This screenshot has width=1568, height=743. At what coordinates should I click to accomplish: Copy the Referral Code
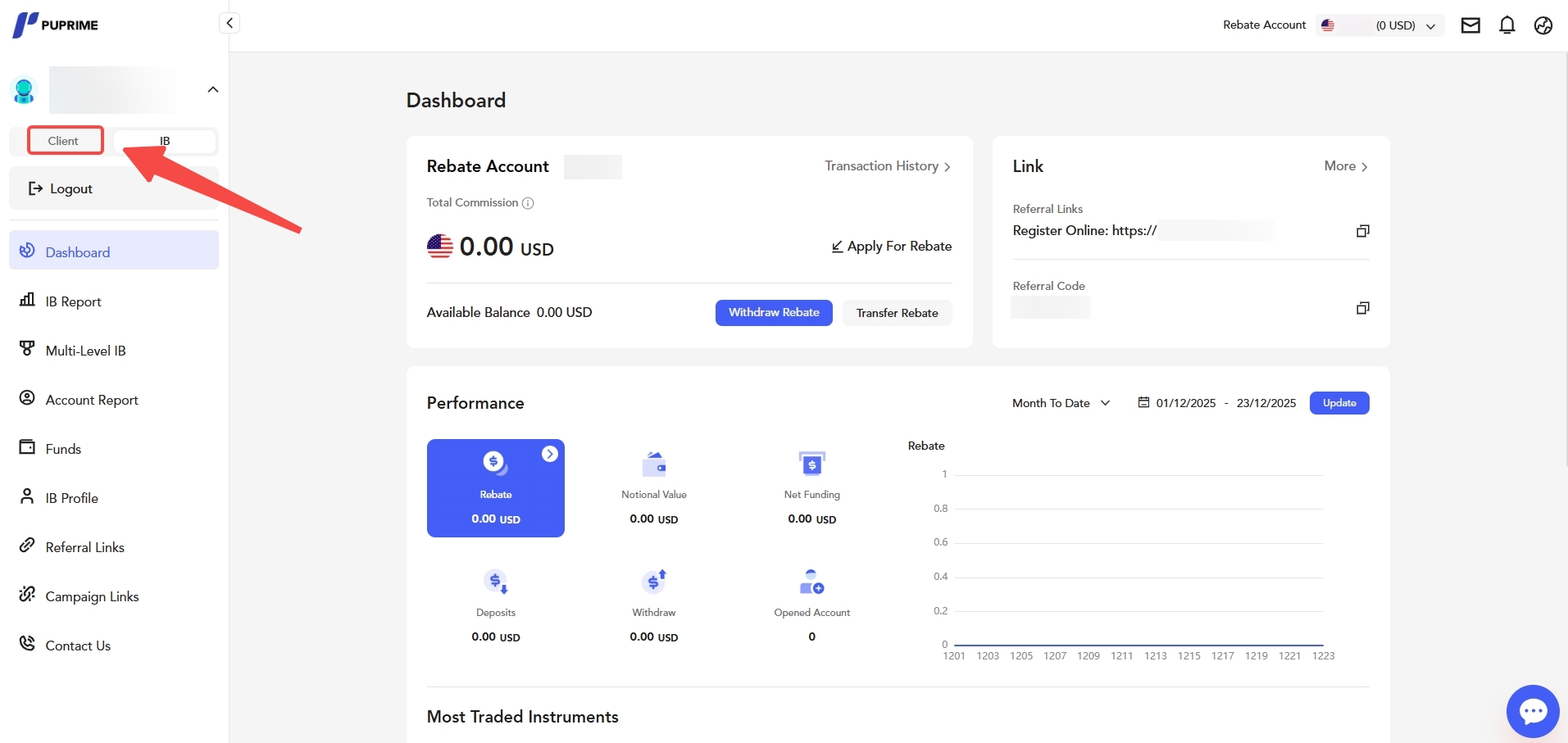tap(1362, 308)
